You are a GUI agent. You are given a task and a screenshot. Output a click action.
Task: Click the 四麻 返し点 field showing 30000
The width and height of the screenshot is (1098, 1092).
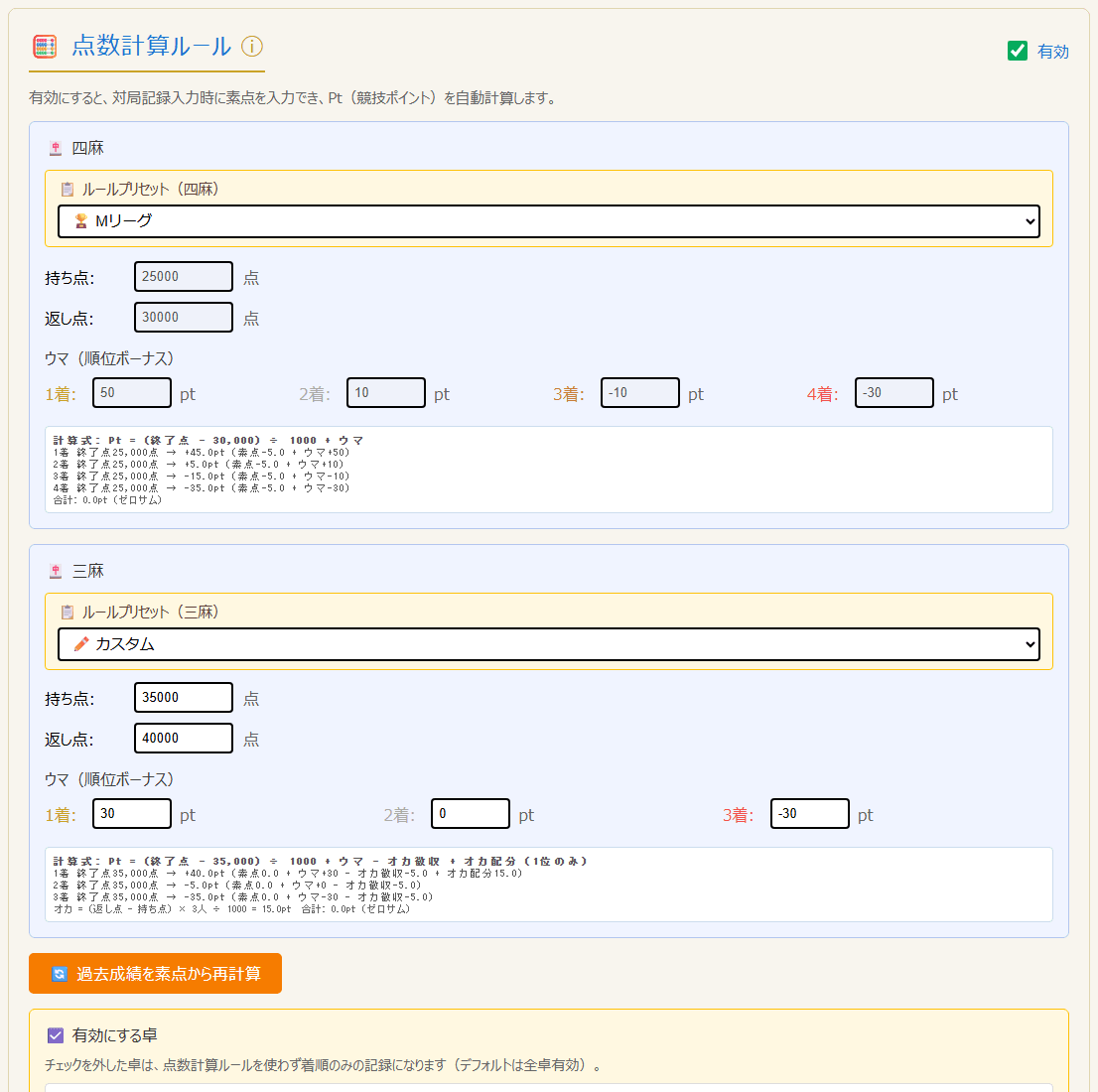pos(184,318)
